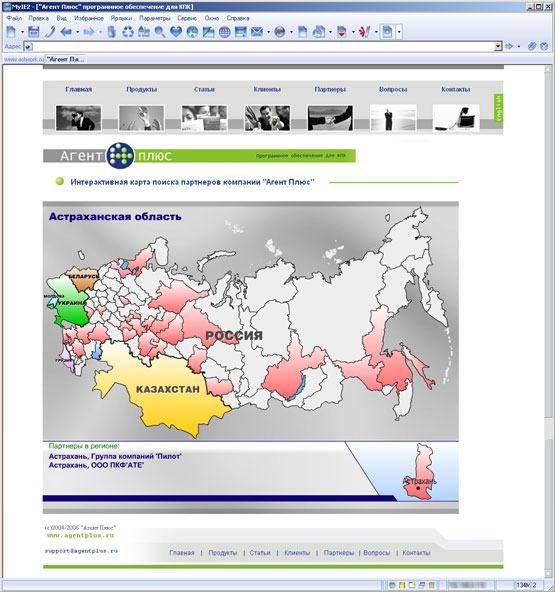Click the handshake Партнеры thumbnail
Viewport: 555px width, 592px height.
click(x=330, y=118)
